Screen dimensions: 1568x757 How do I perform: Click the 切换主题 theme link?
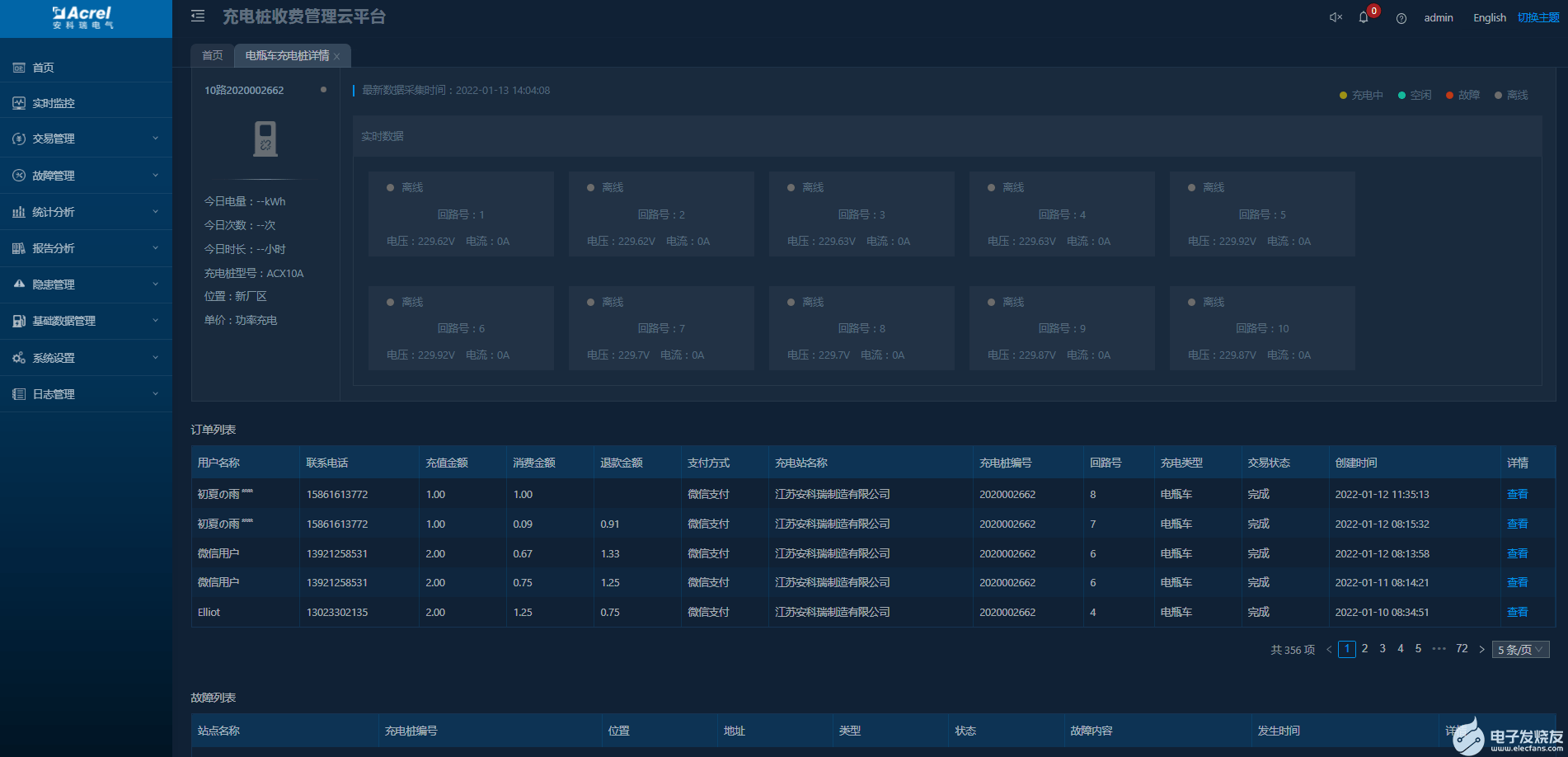(1538, 17)
